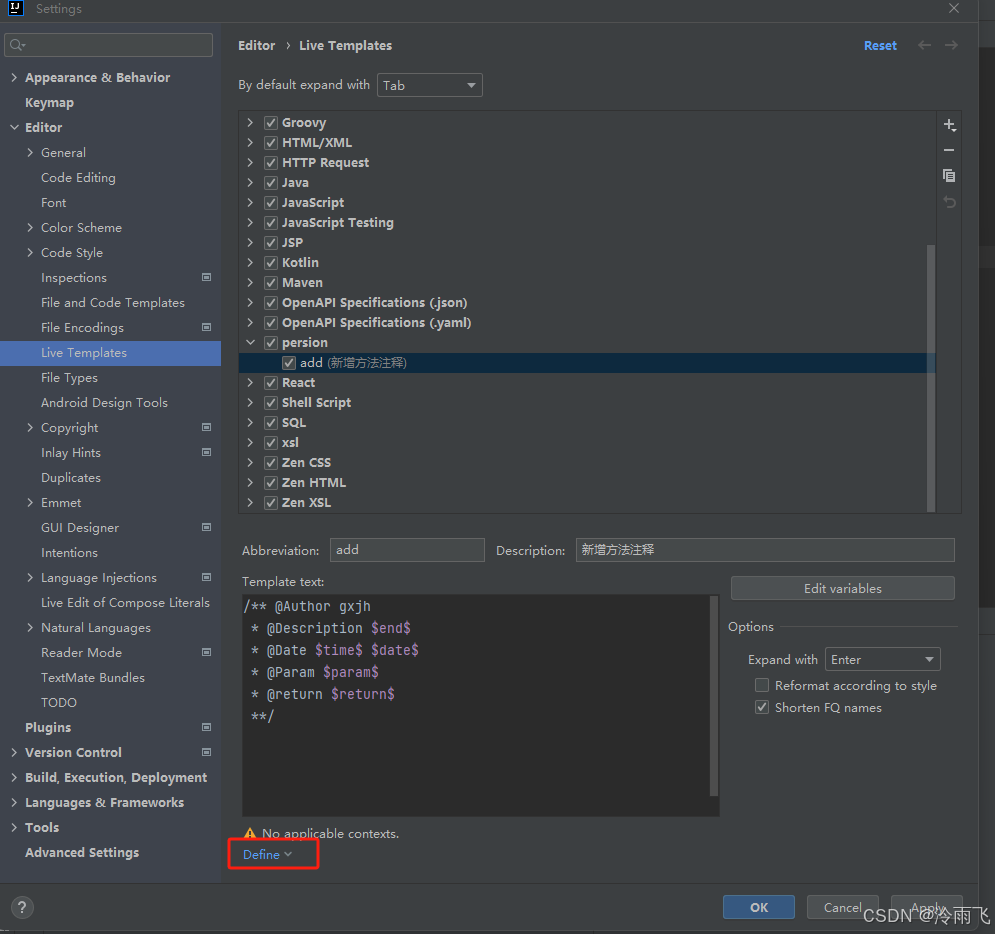
Task: Click the OK button
Action: (x=759, y=907)
